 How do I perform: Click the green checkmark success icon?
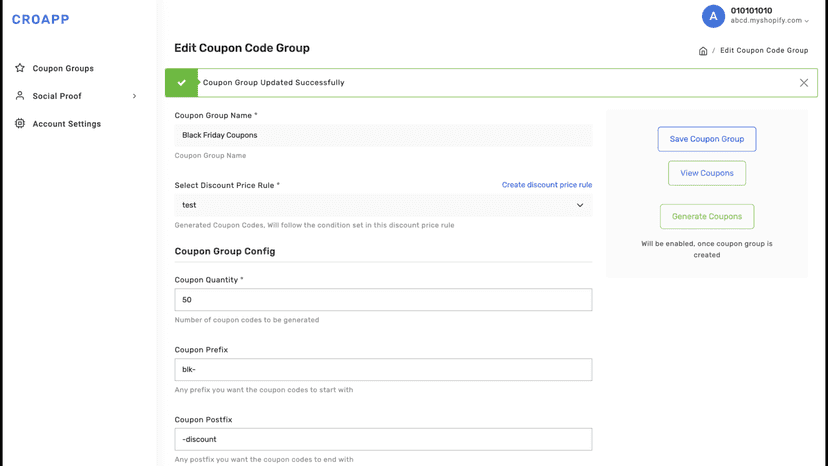pyautogui.click(x=182, y=82)
